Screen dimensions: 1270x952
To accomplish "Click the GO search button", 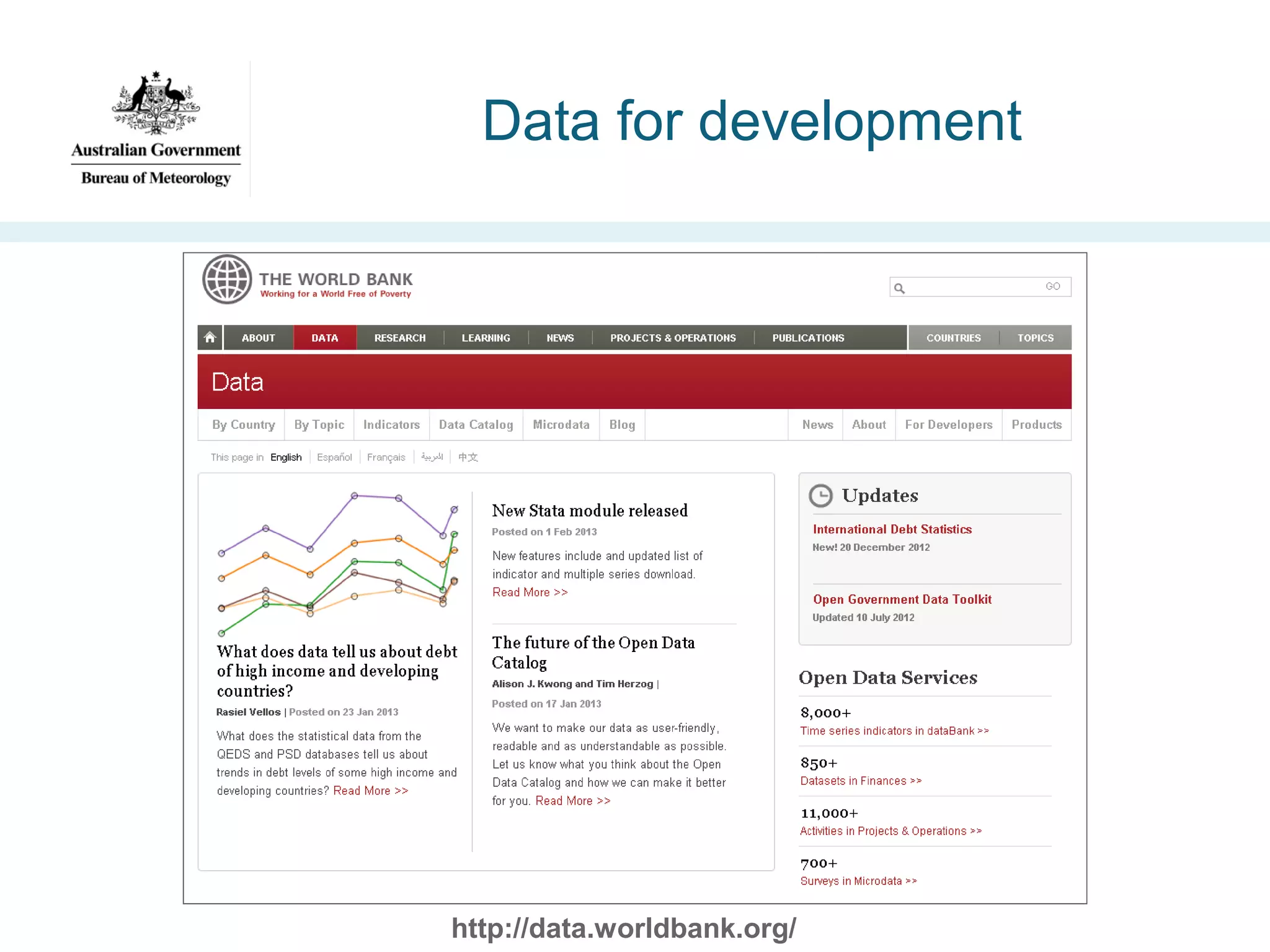I will coord(1053,286).
